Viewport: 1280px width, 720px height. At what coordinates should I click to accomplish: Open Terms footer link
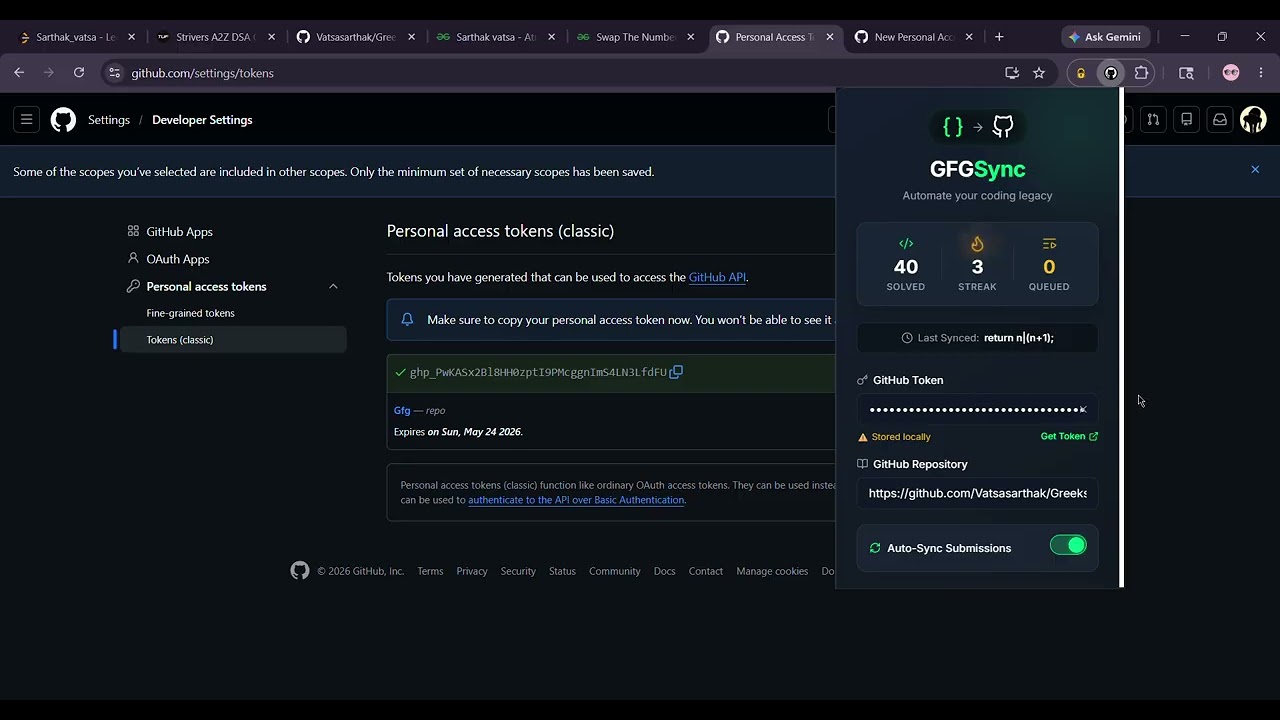pyautogui.click(x=430, y=571)
